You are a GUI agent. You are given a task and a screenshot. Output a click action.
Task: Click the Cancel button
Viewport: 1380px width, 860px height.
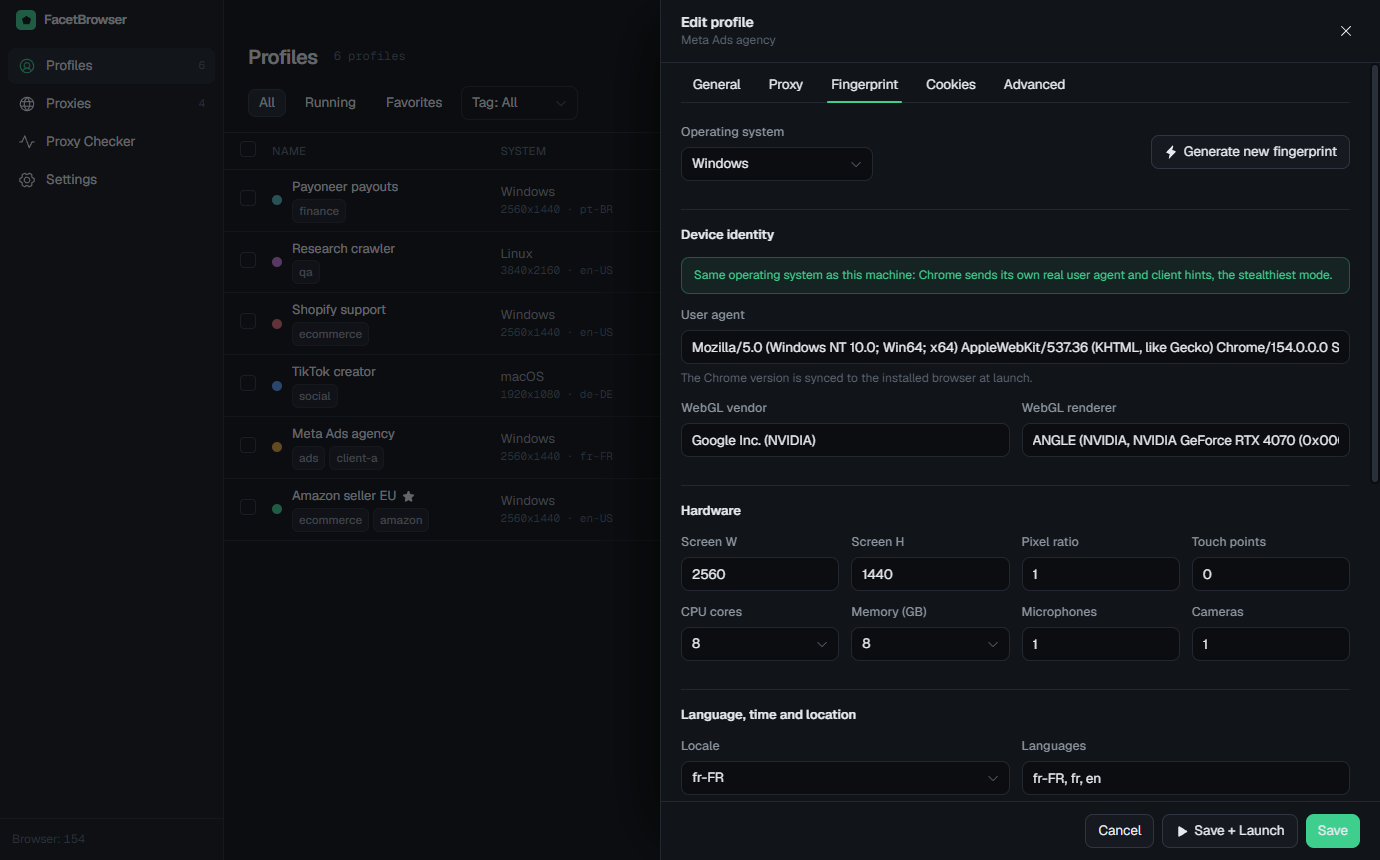pyautogui.click(x=1120, y=831)
